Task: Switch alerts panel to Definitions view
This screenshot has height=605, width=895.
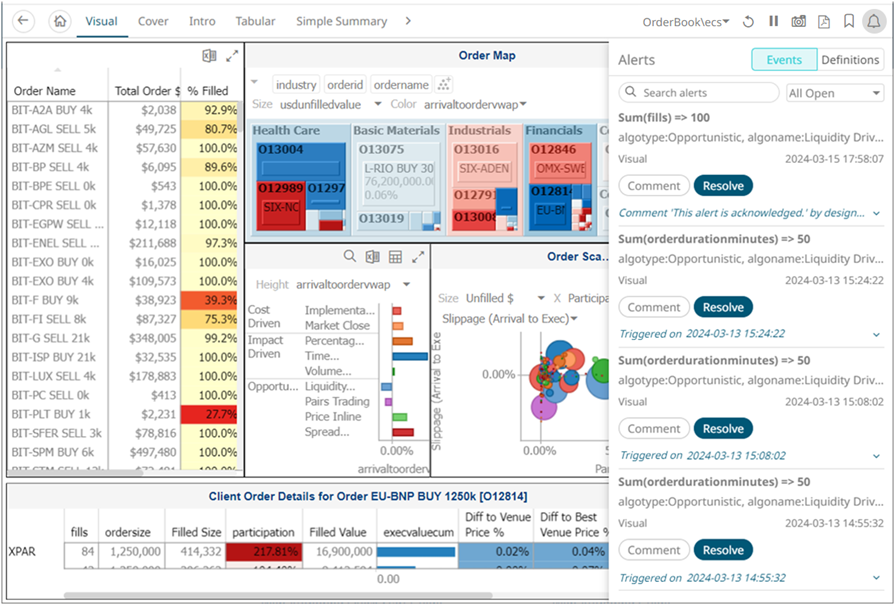Action: [850, 59]
